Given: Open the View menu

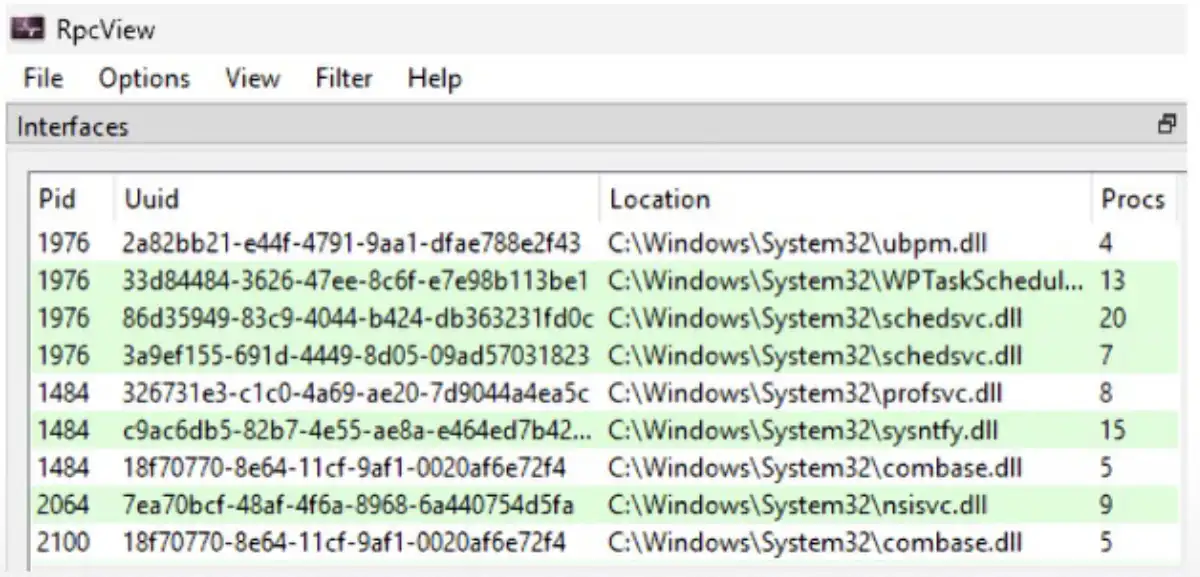Looking at the screenshot, I should tap(252, 78).
